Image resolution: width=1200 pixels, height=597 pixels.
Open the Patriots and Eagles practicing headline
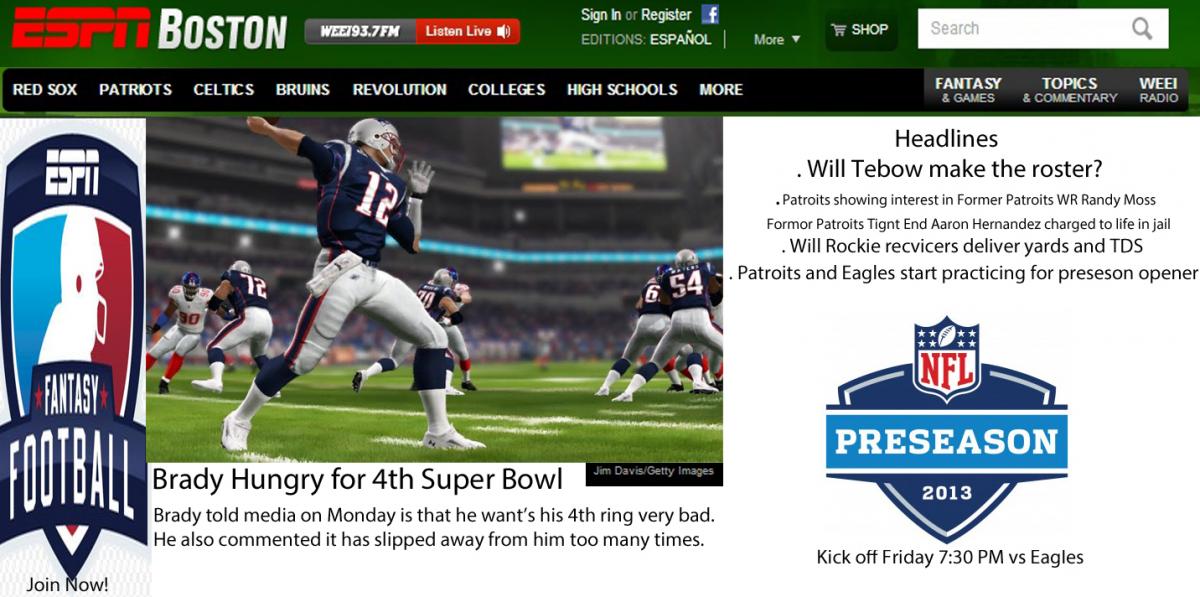pos(963,272)
